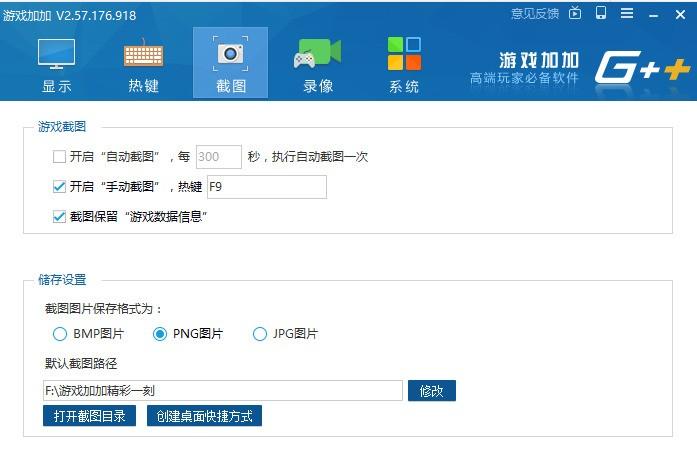Click the 默认截图路径 label

81,364
